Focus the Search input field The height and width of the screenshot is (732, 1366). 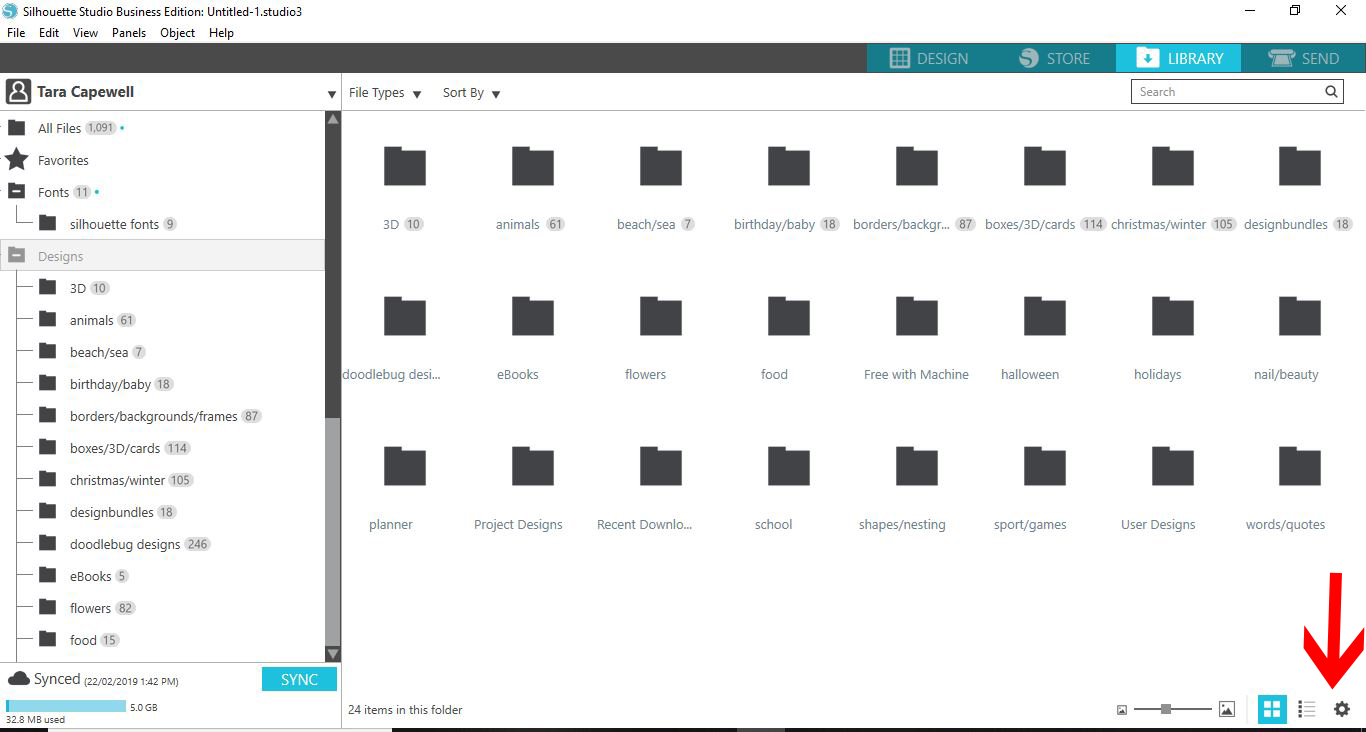point(1237,91)
